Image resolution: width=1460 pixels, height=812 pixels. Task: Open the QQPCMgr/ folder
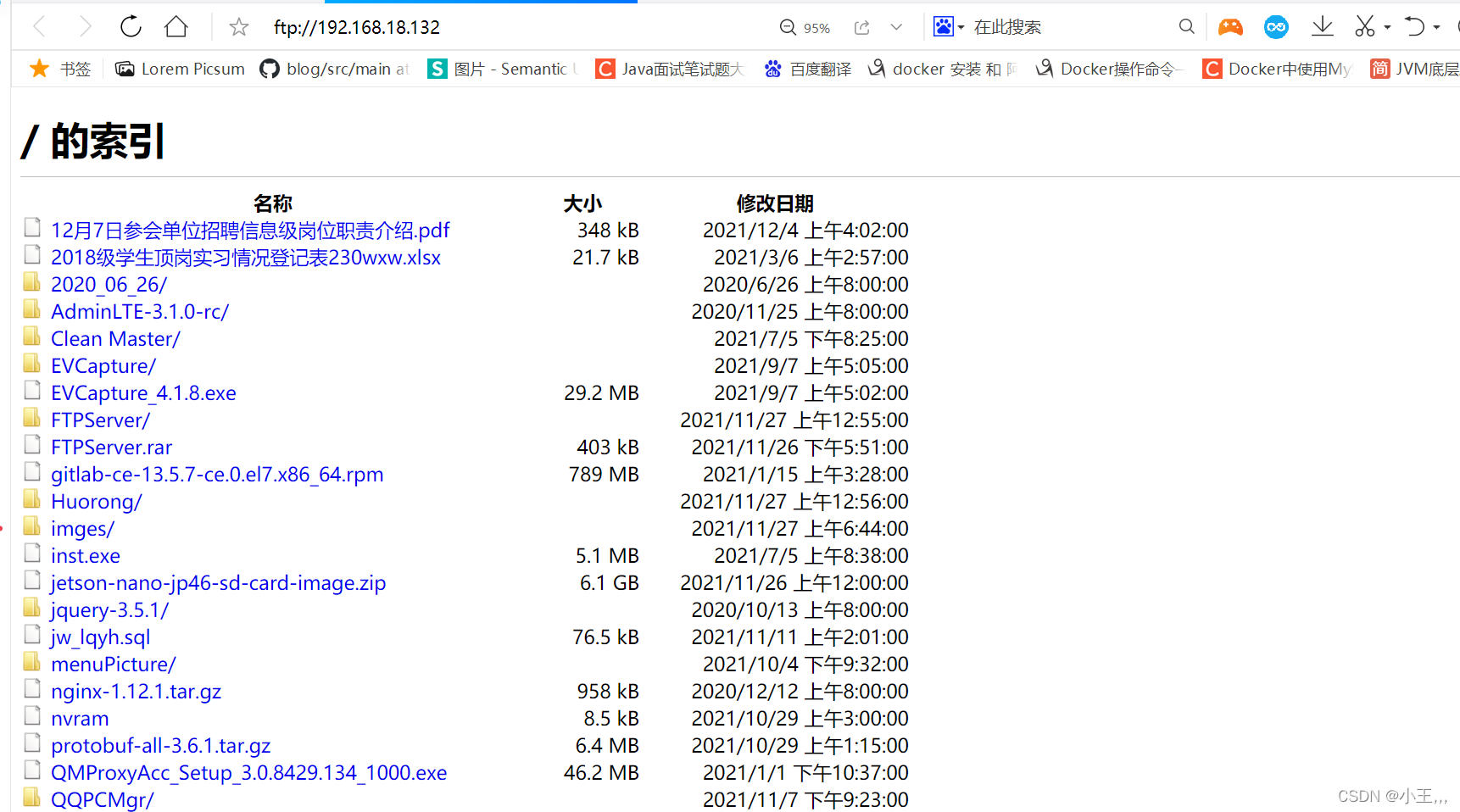(103, 800)
